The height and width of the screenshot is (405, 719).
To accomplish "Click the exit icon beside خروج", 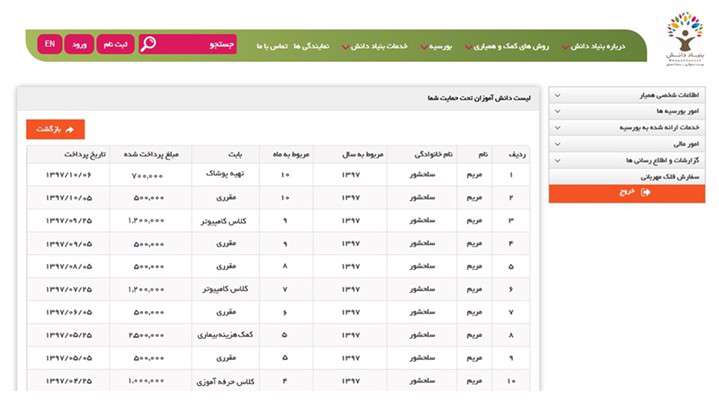I will 645,193.
